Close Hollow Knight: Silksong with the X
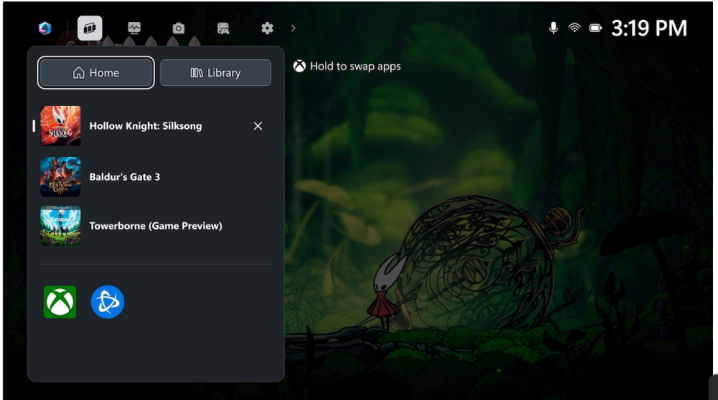 pyautogui.click(x=258, y=126)
